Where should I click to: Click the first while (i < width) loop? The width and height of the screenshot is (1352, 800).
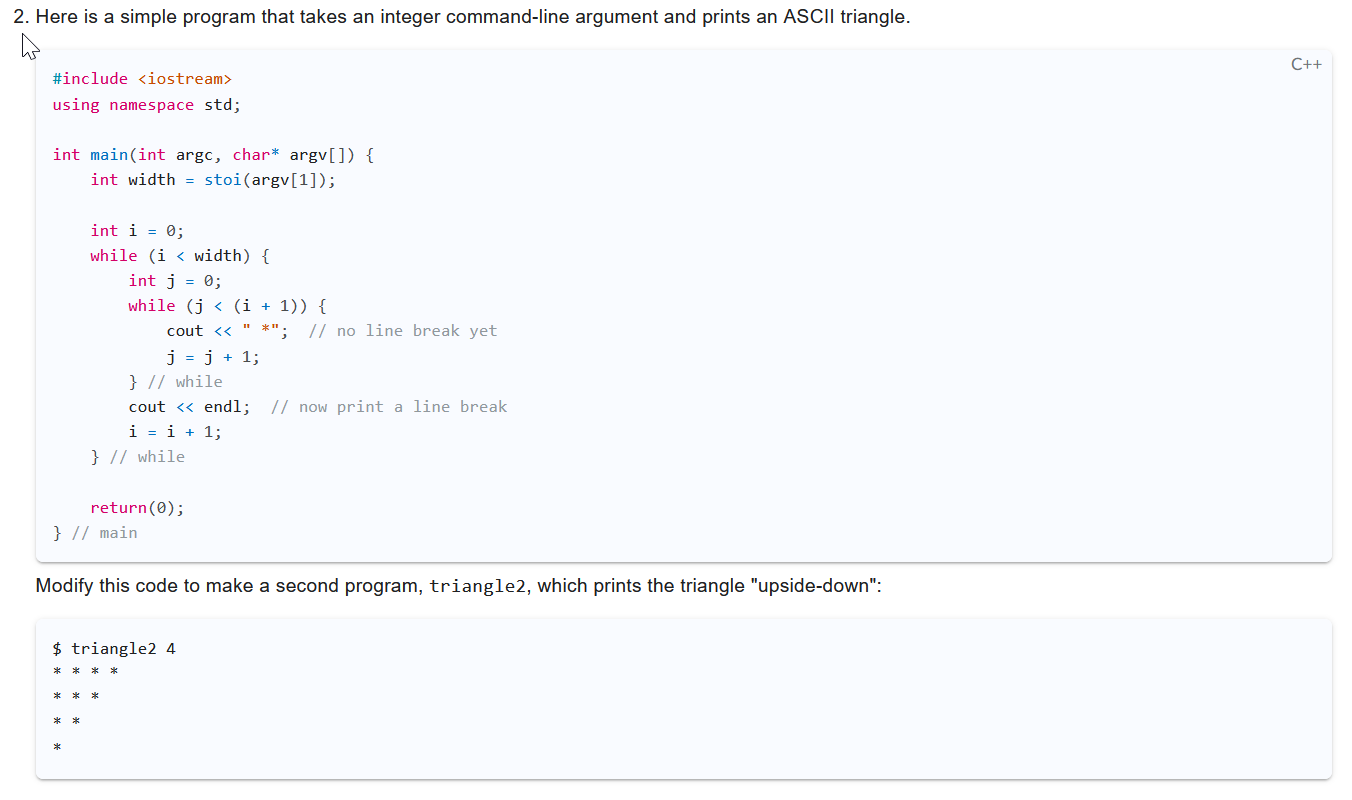coord(178,255)
